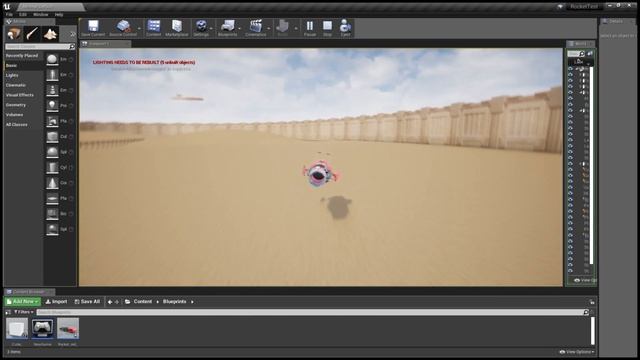
Task: Expand more modes with the double chevron
Action: pos(73,34)
